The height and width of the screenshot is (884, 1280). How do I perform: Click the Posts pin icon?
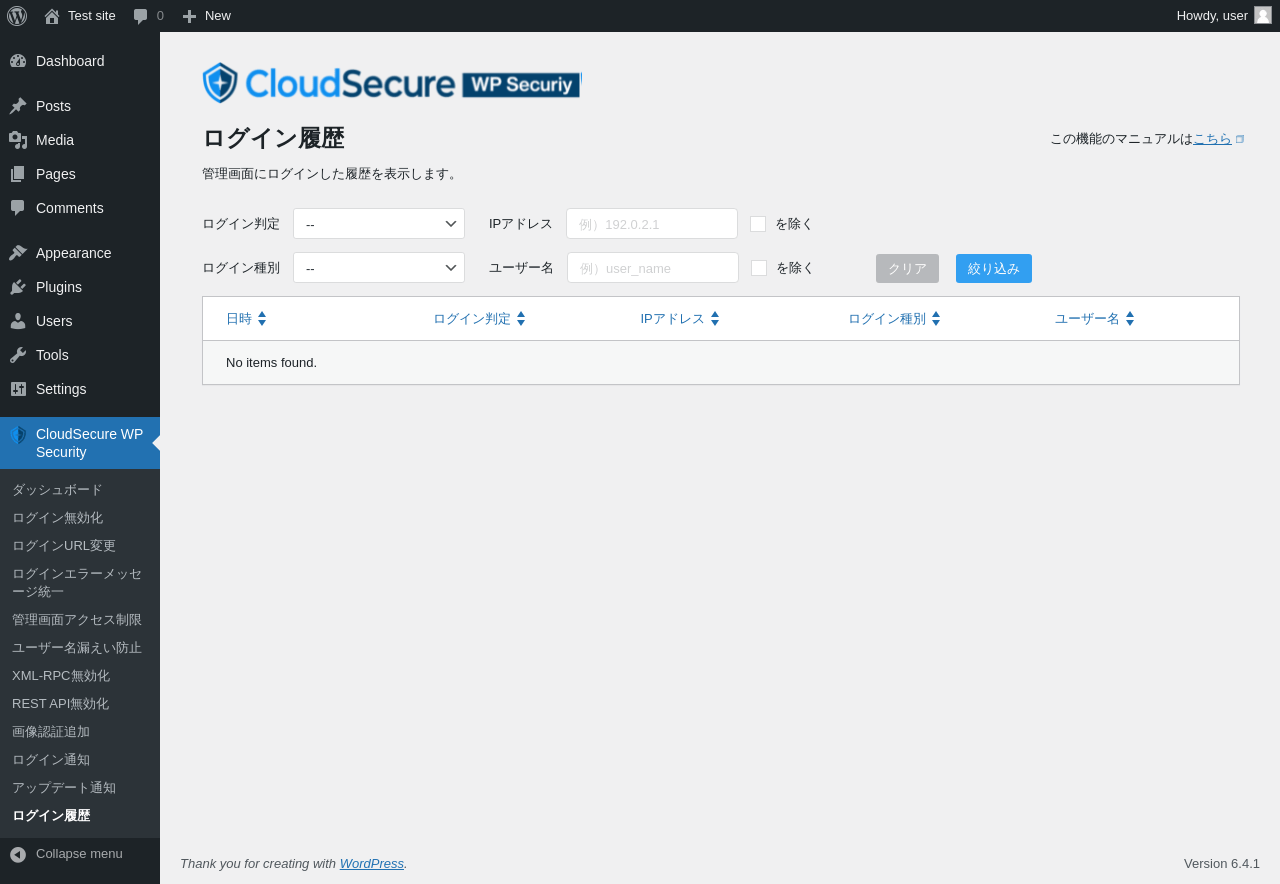pos(18,106)
